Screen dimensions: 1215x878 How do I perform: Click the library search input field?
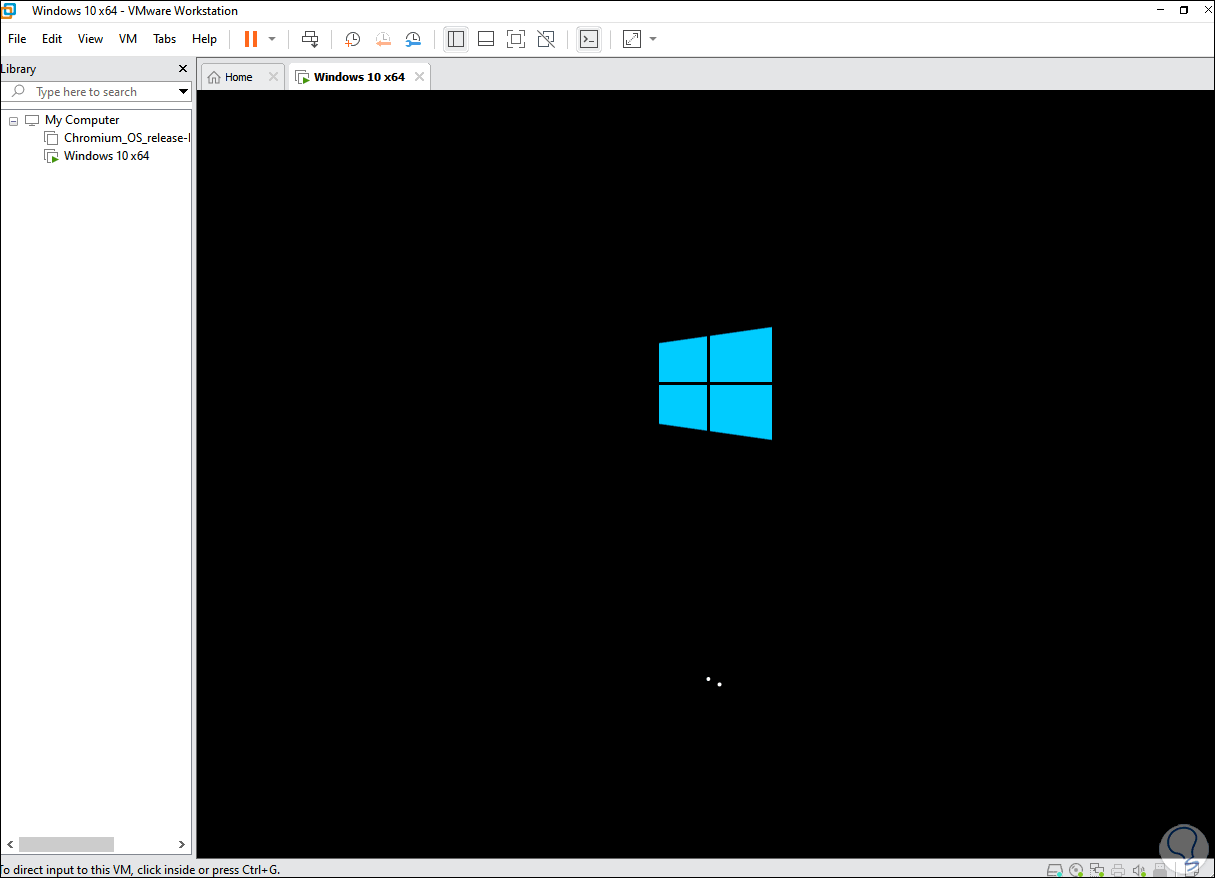96,91
